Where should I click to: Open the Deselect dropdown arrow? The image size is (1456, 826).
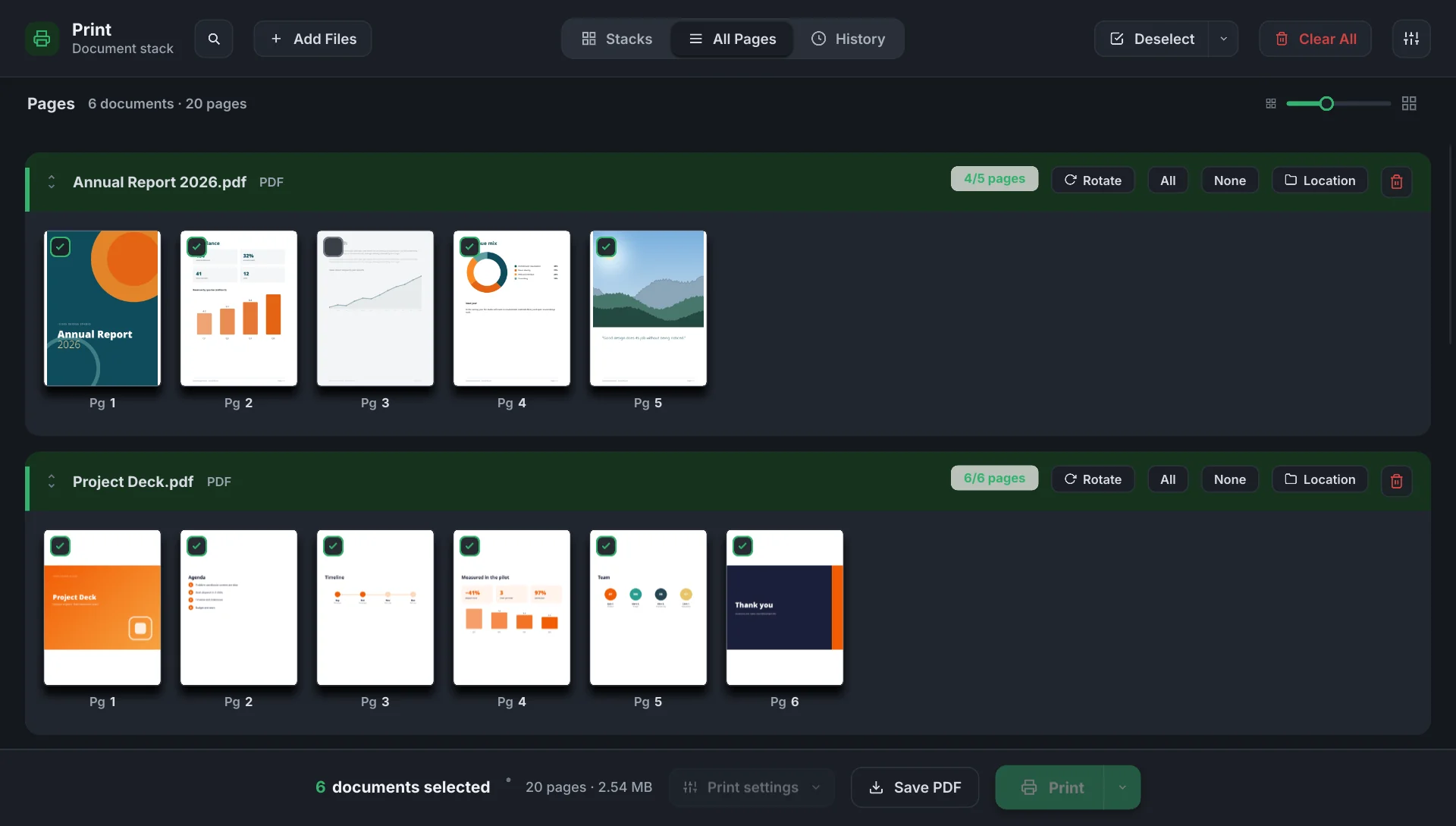[1223, 39]
